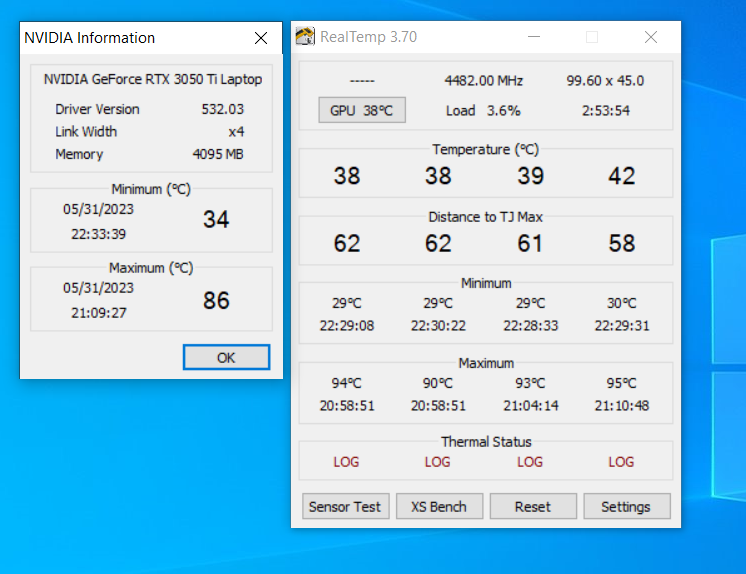The height and width of the screenshot is (574, 746).
Task: Click the RealTemp app icon in title bar
Action: (x=305, y=37)
